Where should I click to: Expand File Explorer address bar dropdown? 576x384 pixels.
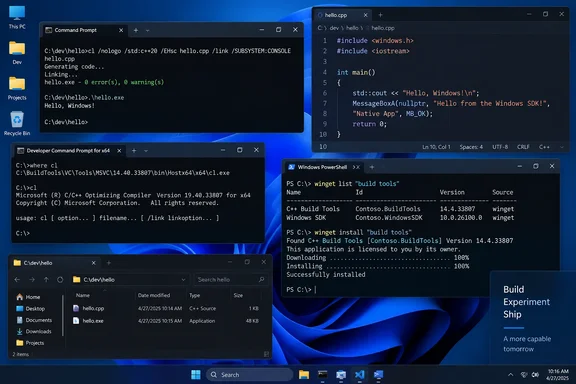click(183, 280)
